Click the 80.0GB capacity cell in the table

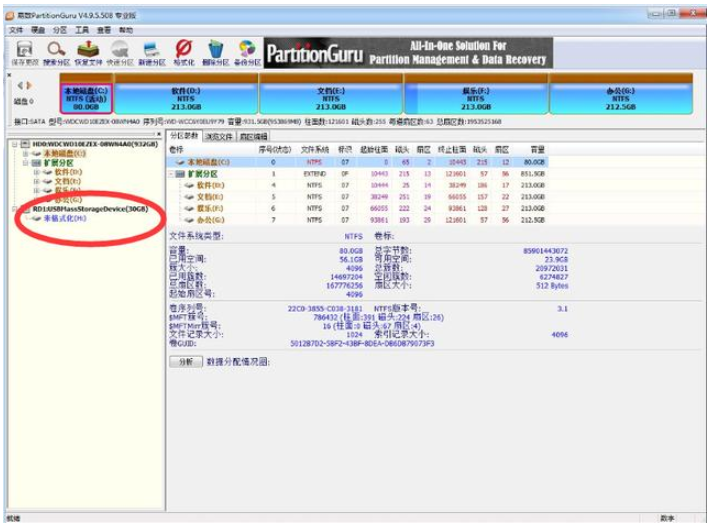pos(534,162)
